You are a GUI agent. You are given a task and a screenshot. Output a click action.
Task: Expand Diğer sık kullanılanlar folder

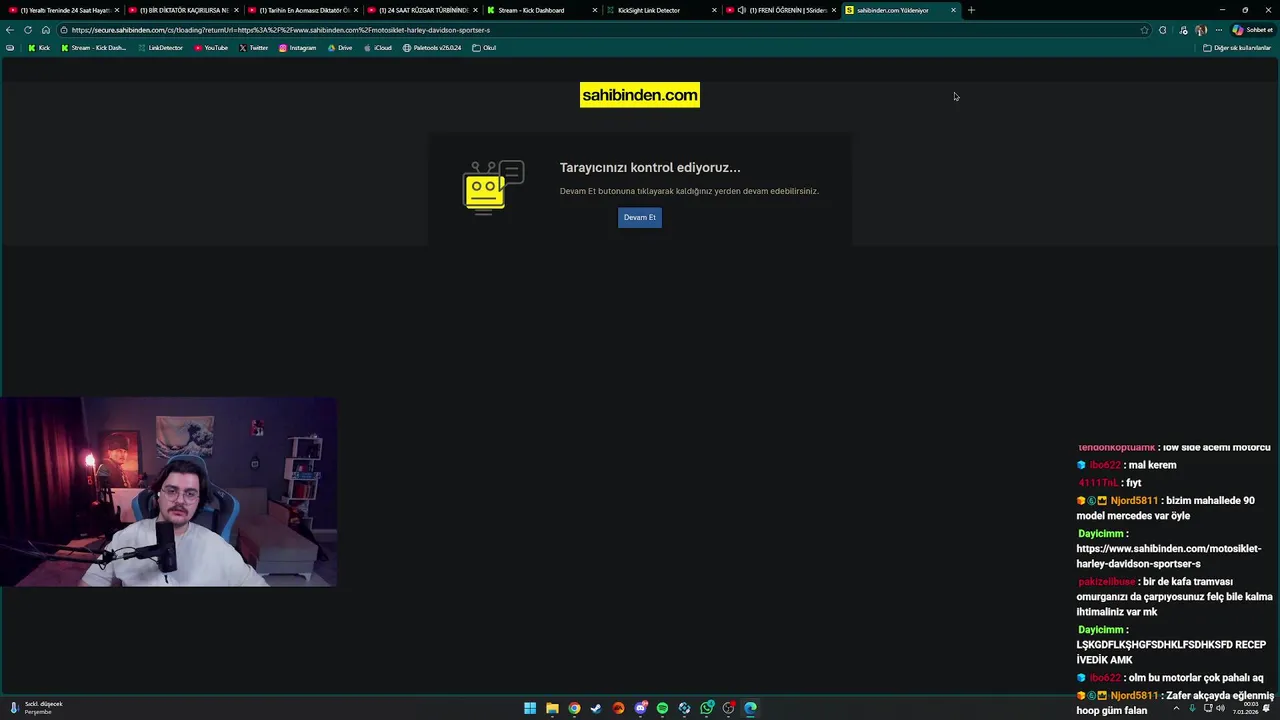tap(1237, 48)
